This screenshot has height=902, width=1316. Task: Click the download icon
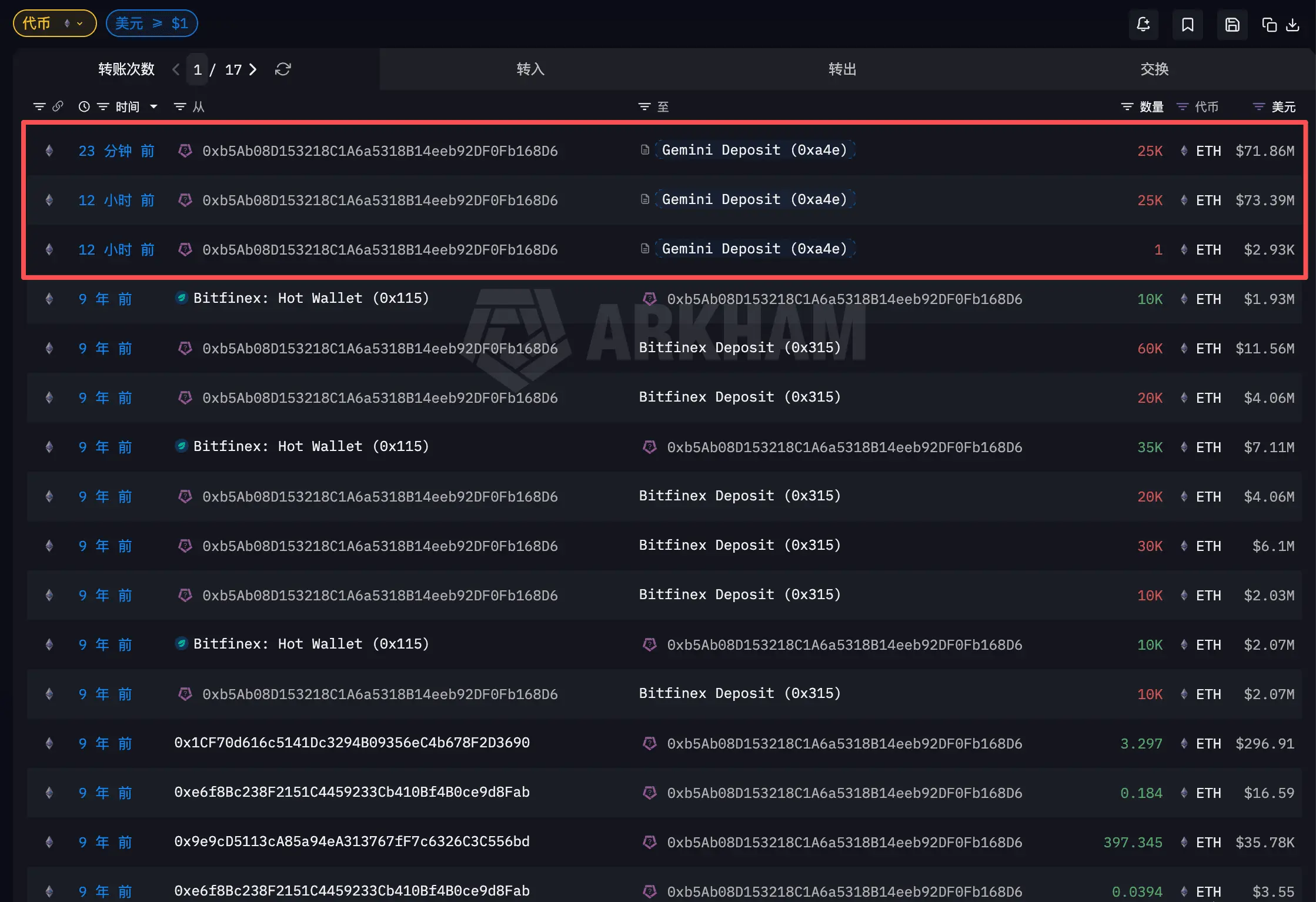(x=1292, y=24)
